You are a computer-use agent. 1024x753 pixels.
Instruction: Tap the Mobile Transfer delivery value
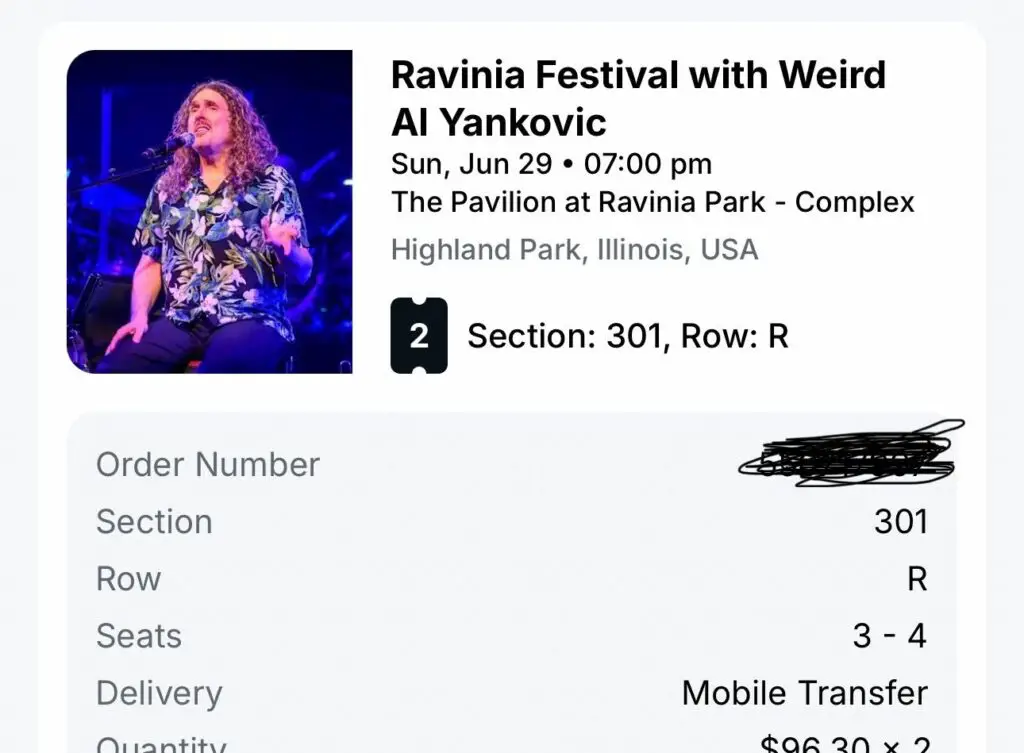805,693
